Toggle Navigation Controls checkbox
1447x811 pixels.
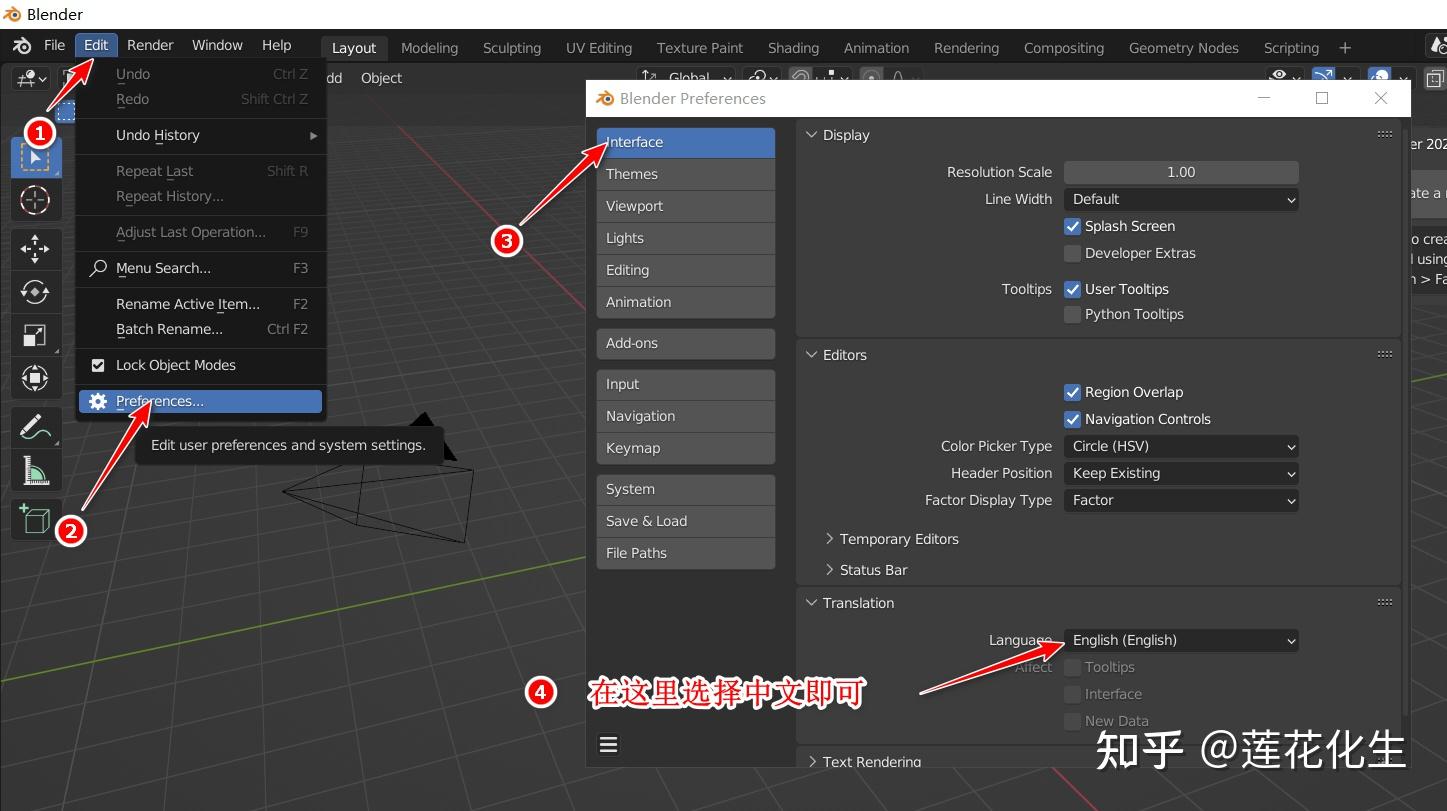coord(1073,419)
